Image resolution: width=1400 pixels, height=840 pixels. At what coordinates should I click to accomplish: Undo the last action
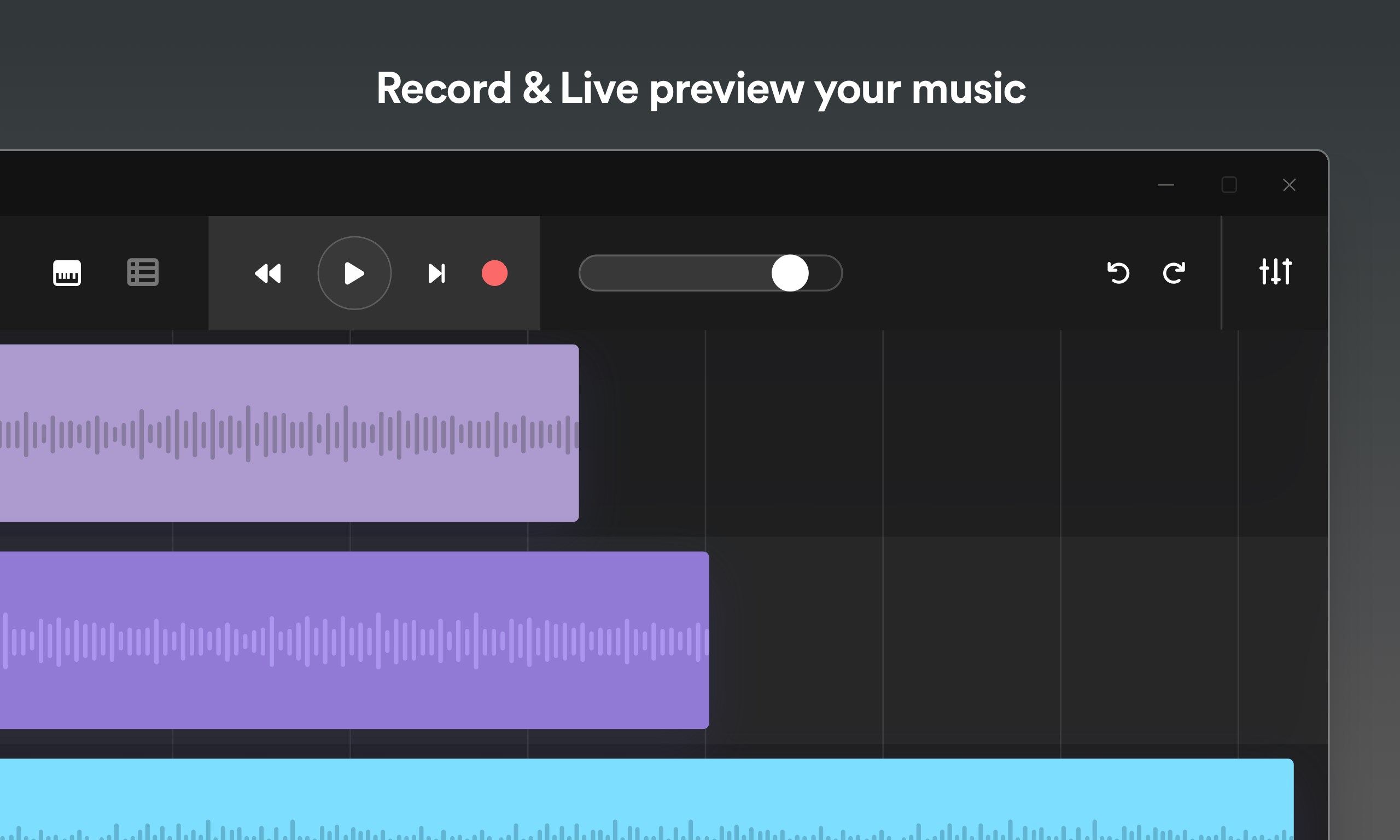point(1118,273)
